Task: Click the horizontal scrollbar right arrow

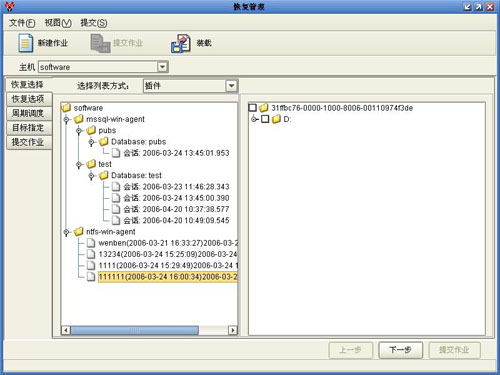Action: [233, 330]
